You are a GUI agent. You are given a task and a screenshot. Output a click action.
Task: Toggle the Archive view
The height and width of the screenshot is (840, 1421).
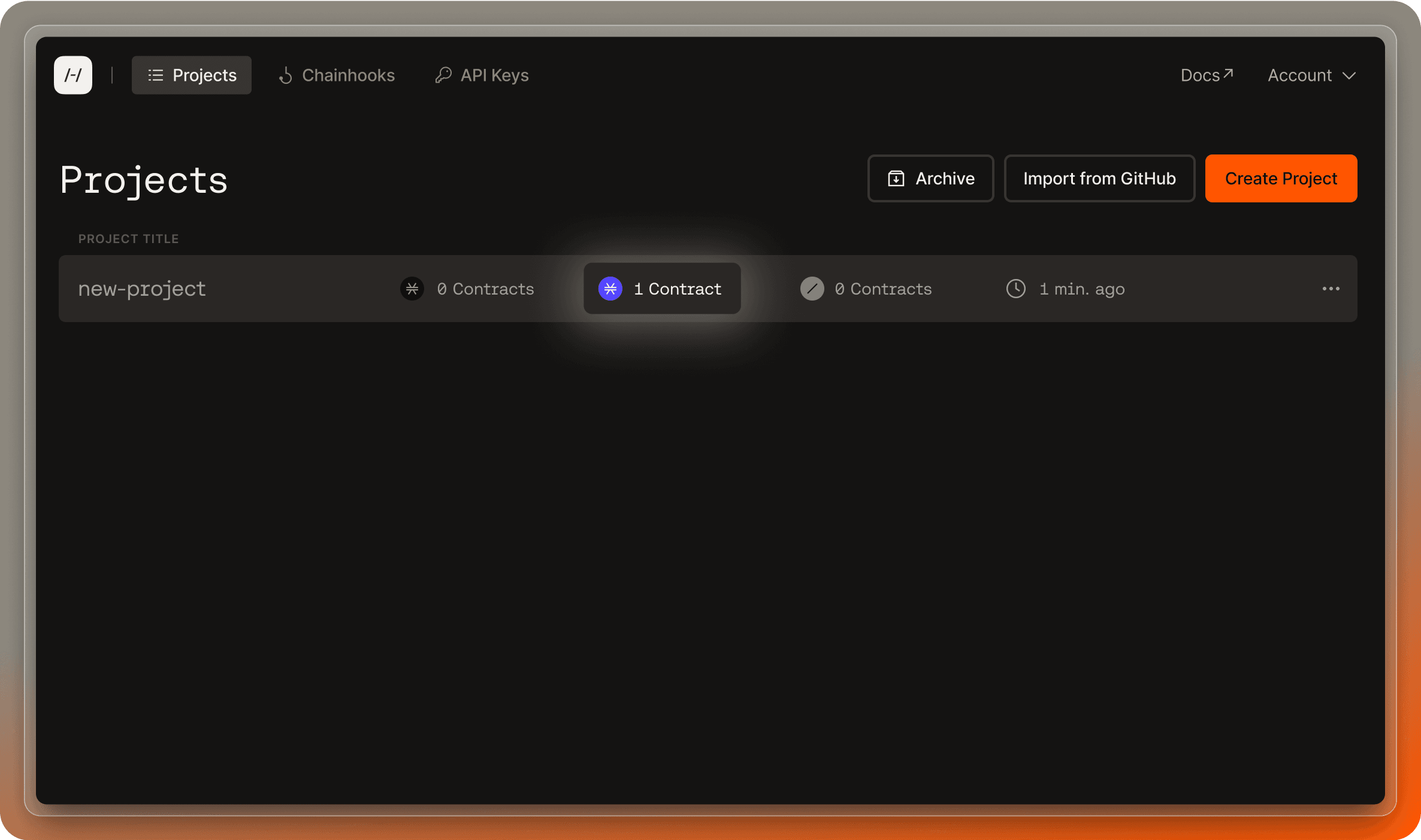931,178
